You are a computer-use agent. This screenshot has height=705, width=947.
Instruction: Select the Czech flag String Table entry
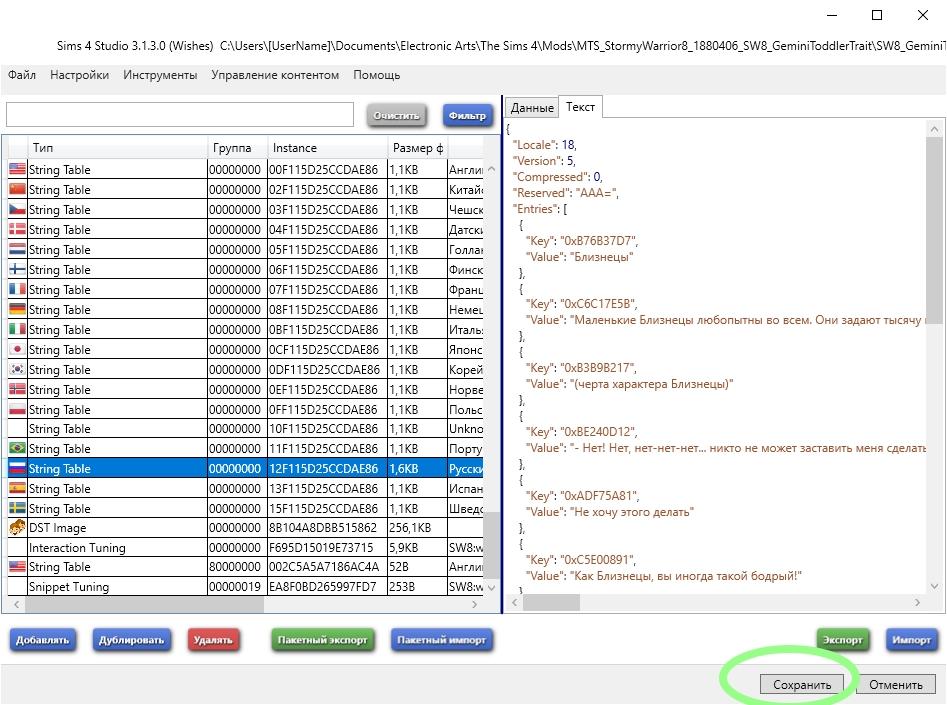coord(60,210)
